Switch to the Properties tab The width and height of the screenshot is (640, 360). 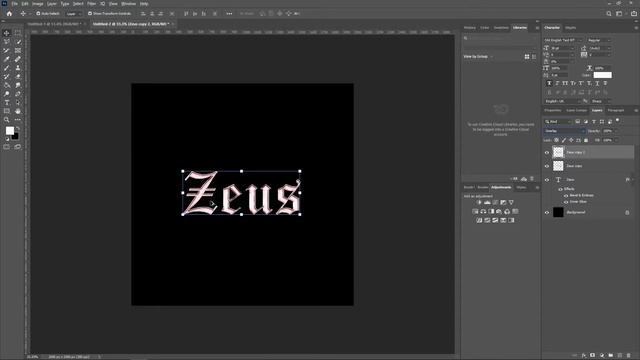553,110
